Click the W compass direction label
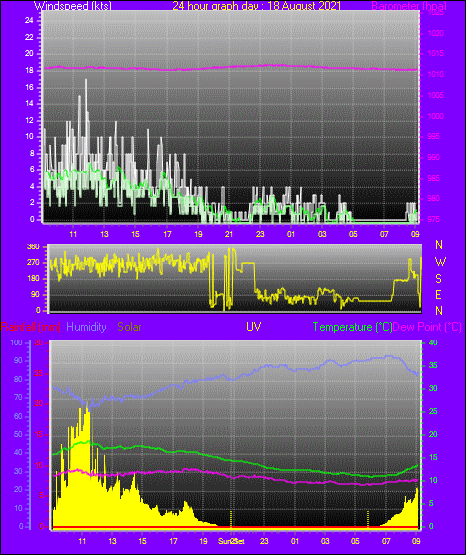This screenshot has height=555, width=466. pyautogui.click(x=440, y=262)
